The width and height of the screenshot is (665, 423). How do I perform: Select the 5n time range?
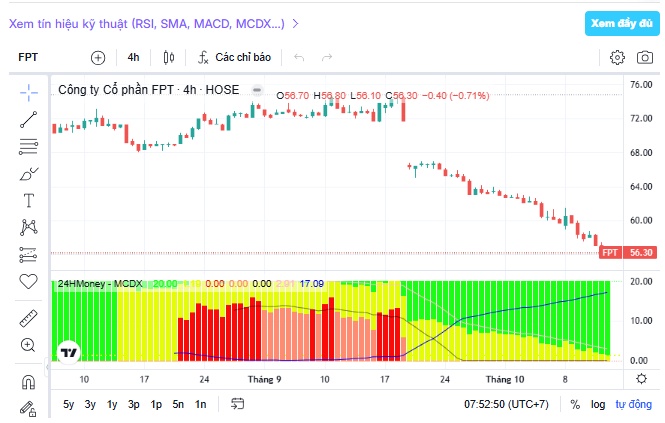tap(178, 404)
